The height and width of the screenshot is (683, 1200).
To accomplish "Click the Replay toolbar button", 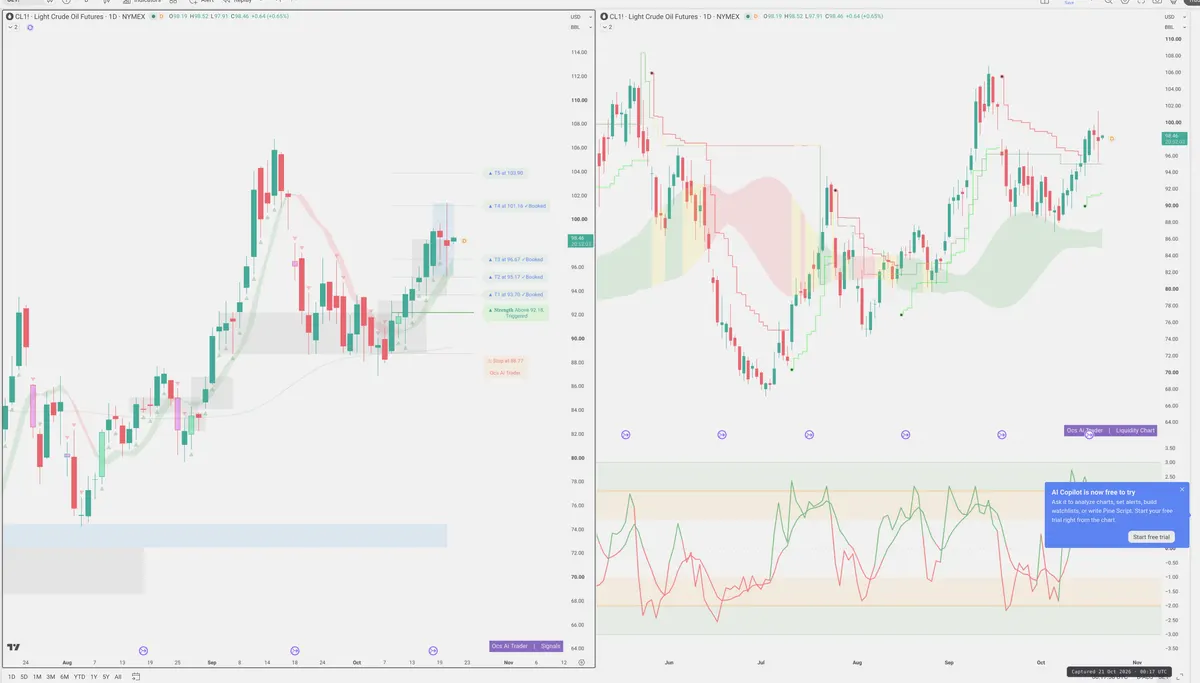I will 239,3.
